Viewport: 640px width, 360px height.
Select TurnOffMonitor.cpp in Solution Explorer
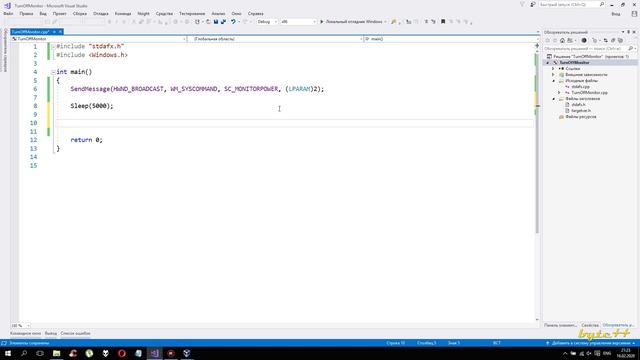tap(589, 93)
